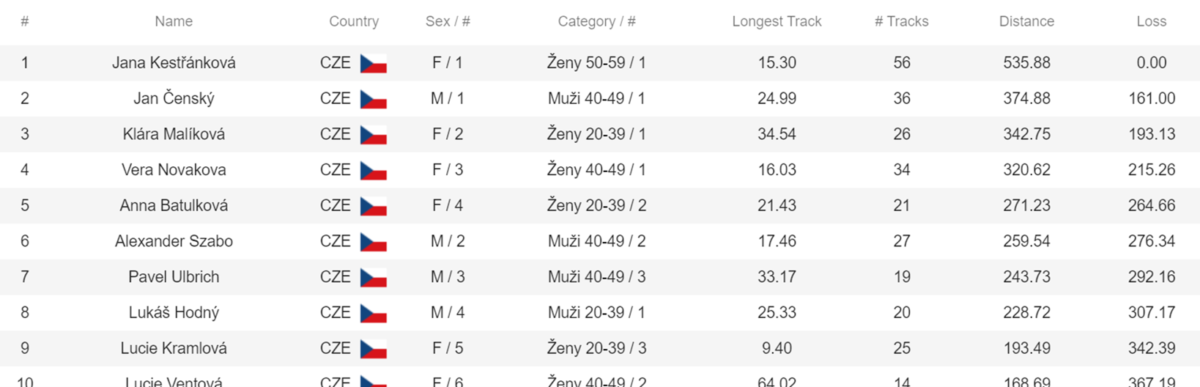Click the Czech flag in Anna Batulková's row

(x=373, y=206)
